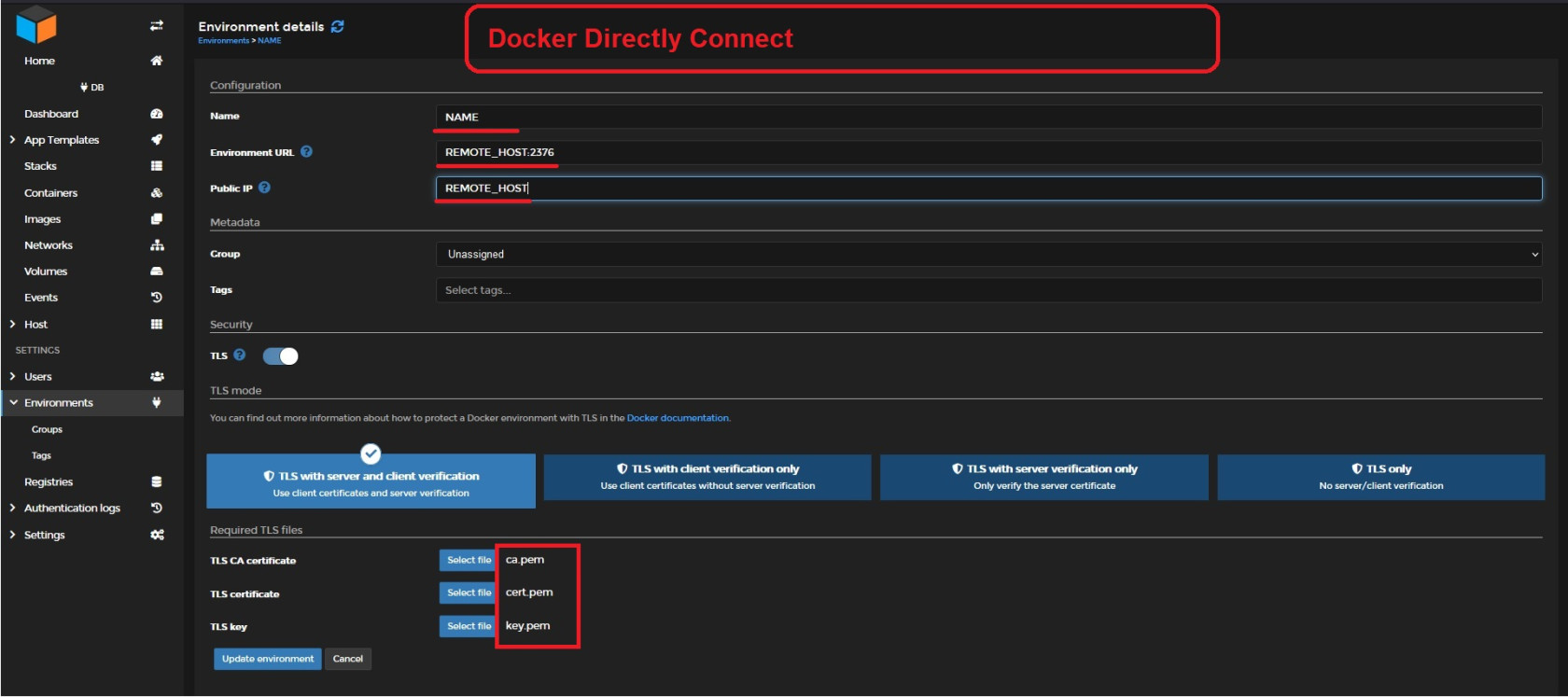Open the Select tags dropdown
Viewport: 1568px width, 697px height.
989,290
